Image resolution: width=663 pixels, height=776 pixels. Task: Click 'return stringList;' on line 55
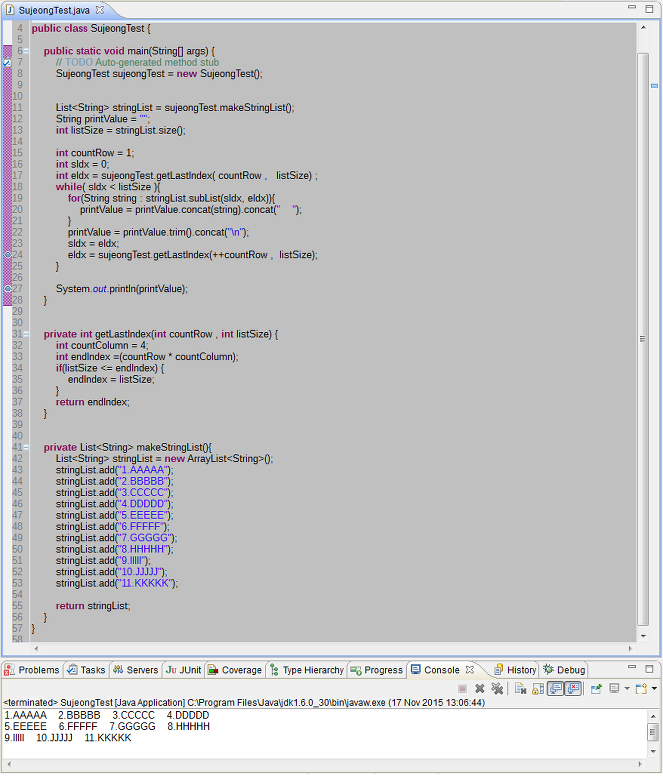(93, 606)
